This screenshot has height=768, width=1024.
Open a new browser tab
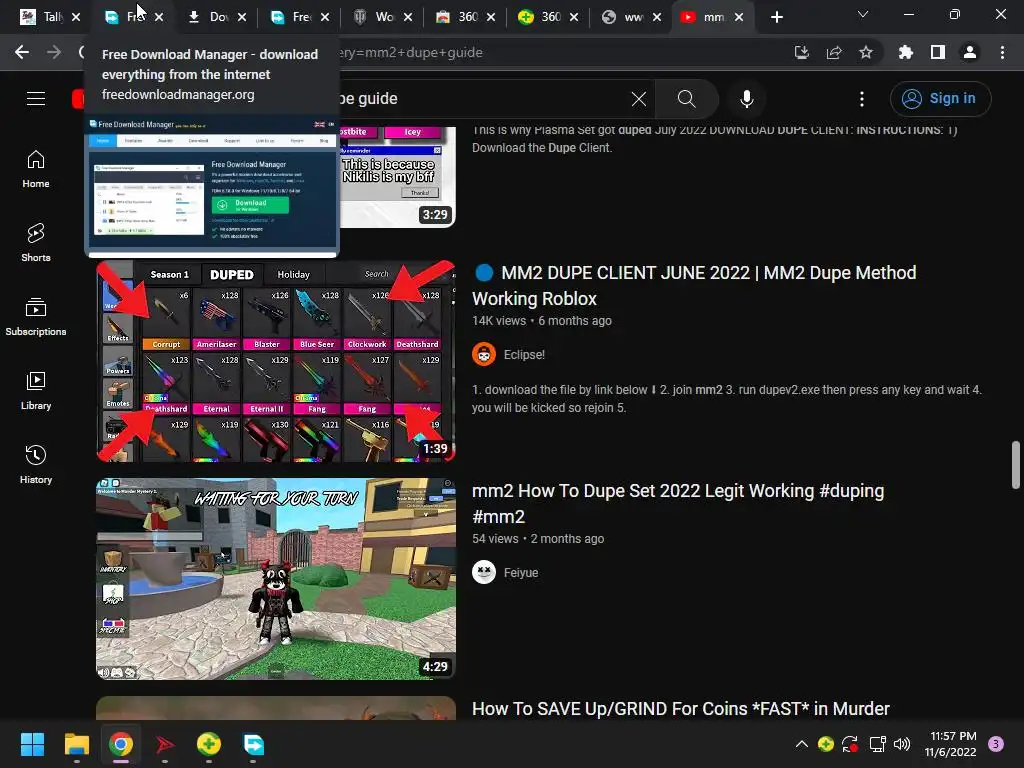[x=776, y=17]
